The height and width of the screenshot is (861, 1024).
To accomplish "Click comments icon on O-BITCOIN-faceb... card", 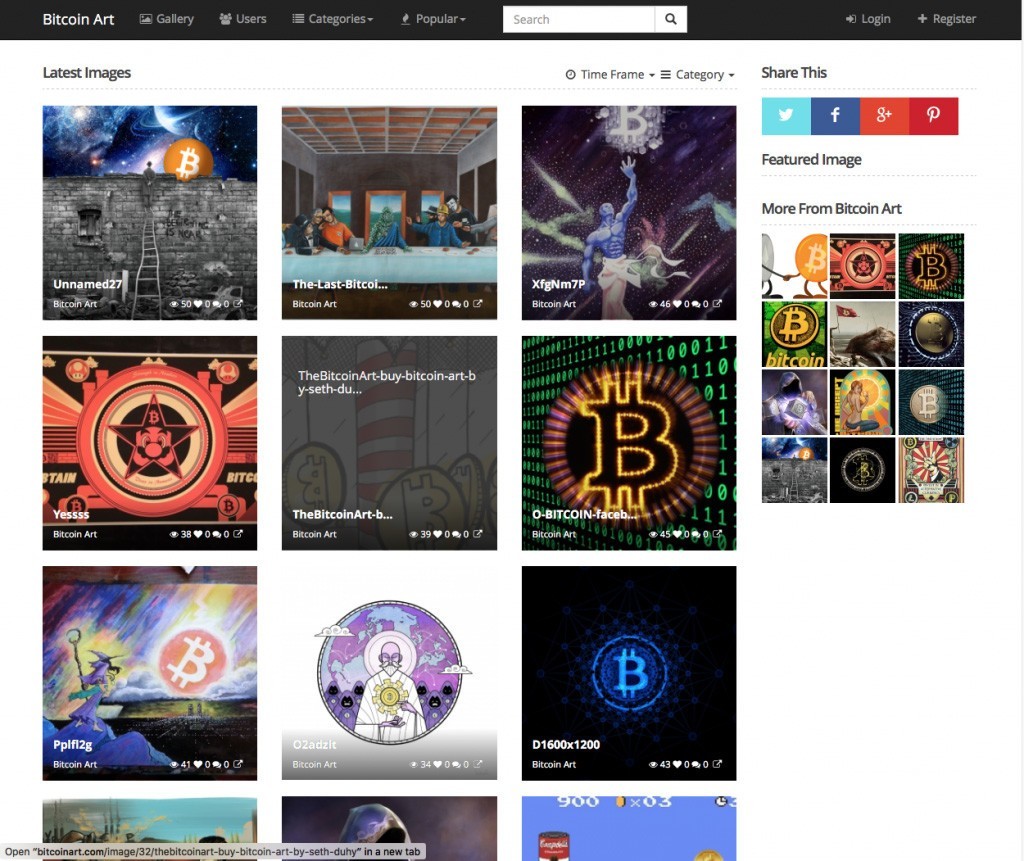I will click(696, 534).
